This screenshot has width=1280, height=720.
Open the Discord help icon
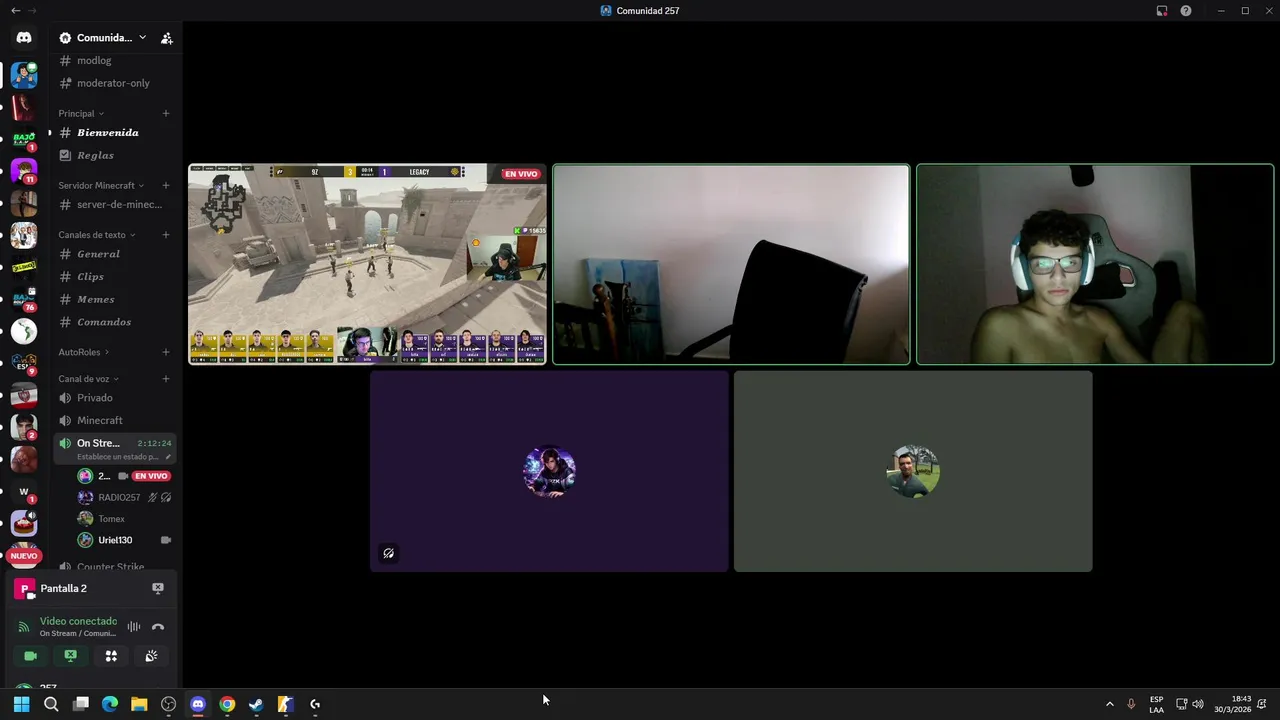click(1186, 11)
